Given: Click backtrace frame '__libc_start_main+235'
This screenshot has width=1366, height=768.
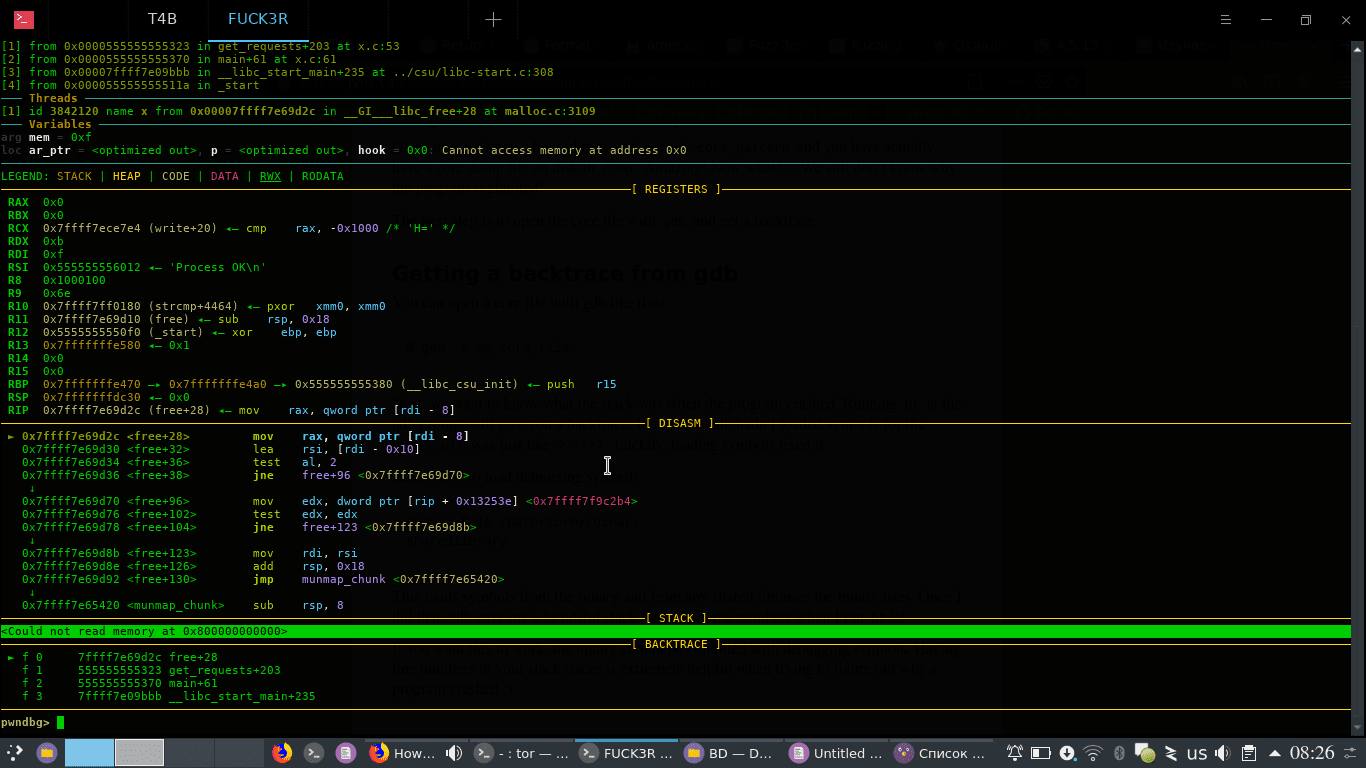Looking at the screenshot, I should 242,696.
